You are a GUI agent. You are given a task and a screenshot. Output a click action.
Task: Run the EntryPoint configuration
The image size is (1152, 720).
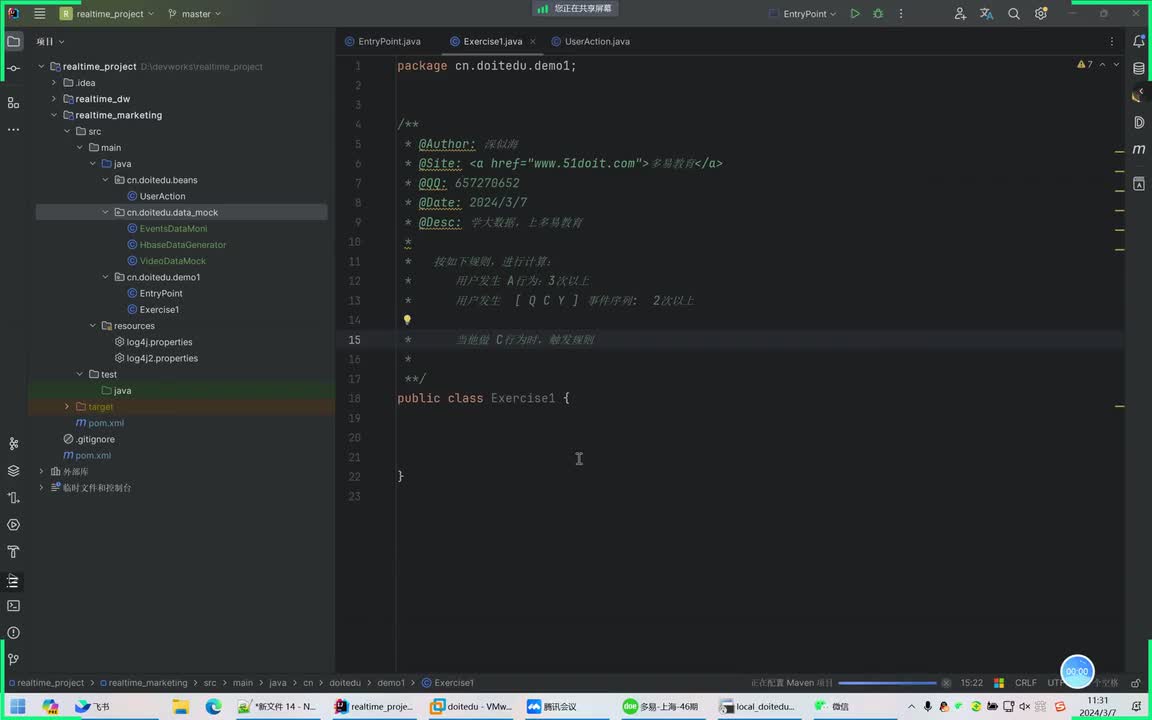click(854, 13)
